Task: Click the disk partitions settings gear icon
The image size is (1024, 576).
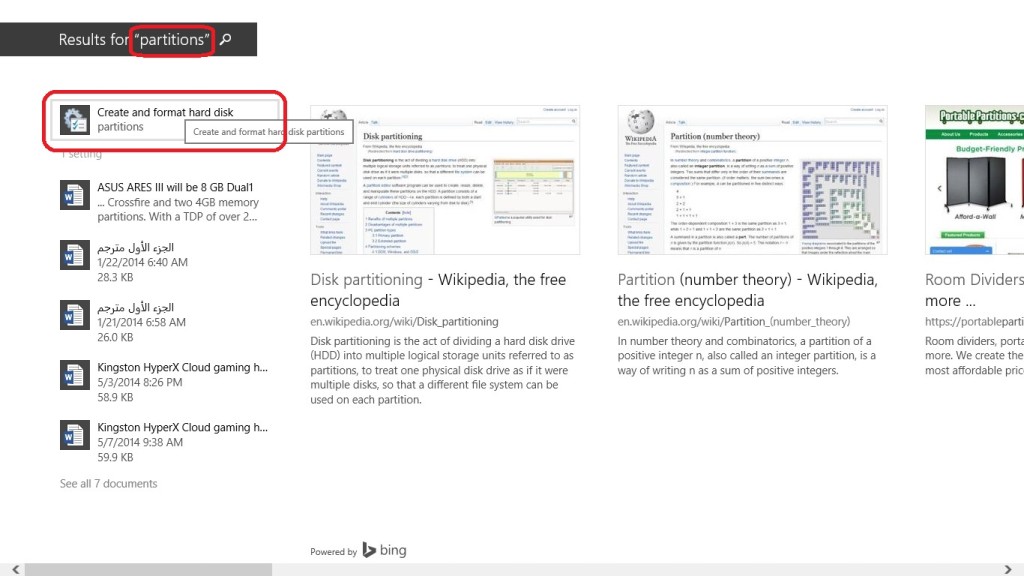Action: pos(75,120)
